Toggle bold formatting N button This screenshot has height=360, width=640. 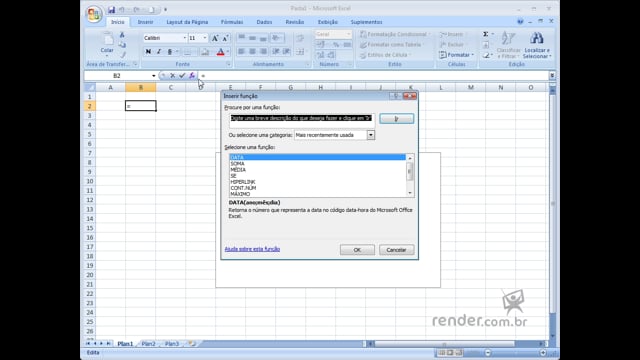(x=148, y=52)
